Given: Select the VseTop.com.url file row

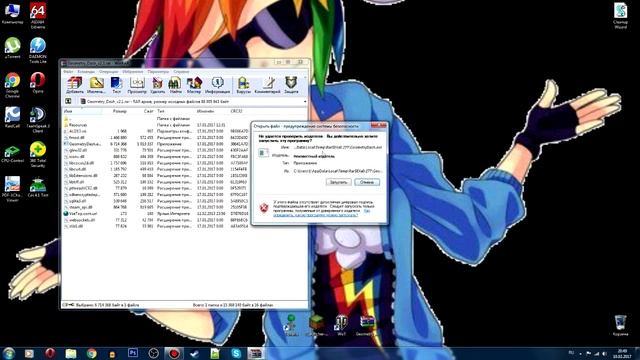Looking at the screenshot, I should (x=156, y=213).
